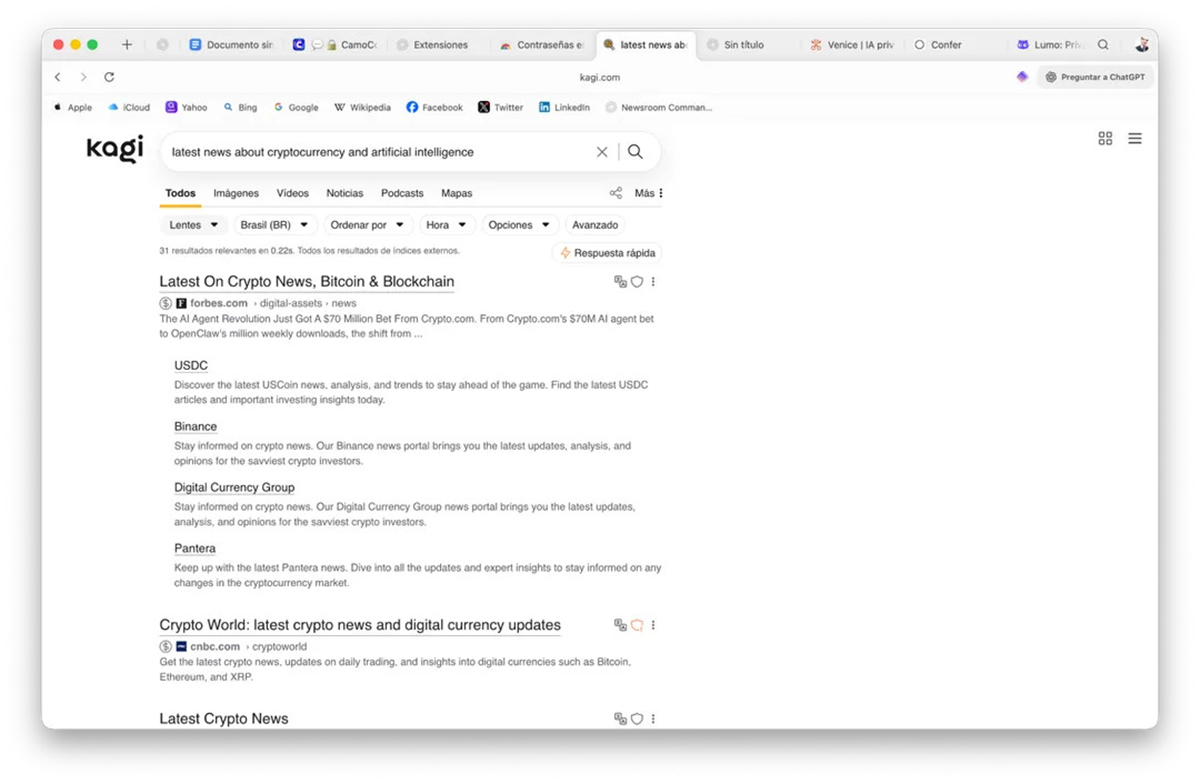Click the share results icon next to Más
The width and height of the screenshot is (1200, 784).
[616, 193]
